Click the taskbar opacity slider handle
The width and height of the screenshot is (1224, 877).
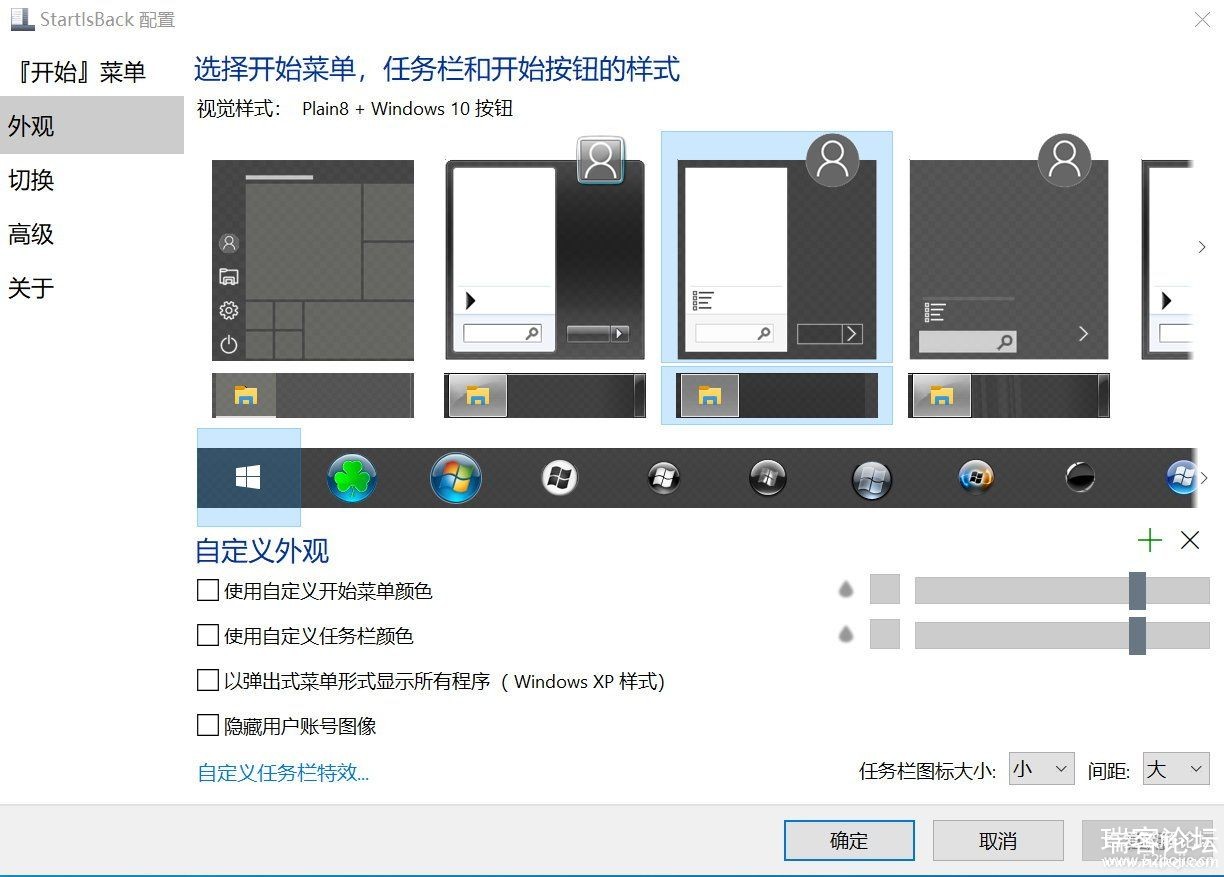1137,636
